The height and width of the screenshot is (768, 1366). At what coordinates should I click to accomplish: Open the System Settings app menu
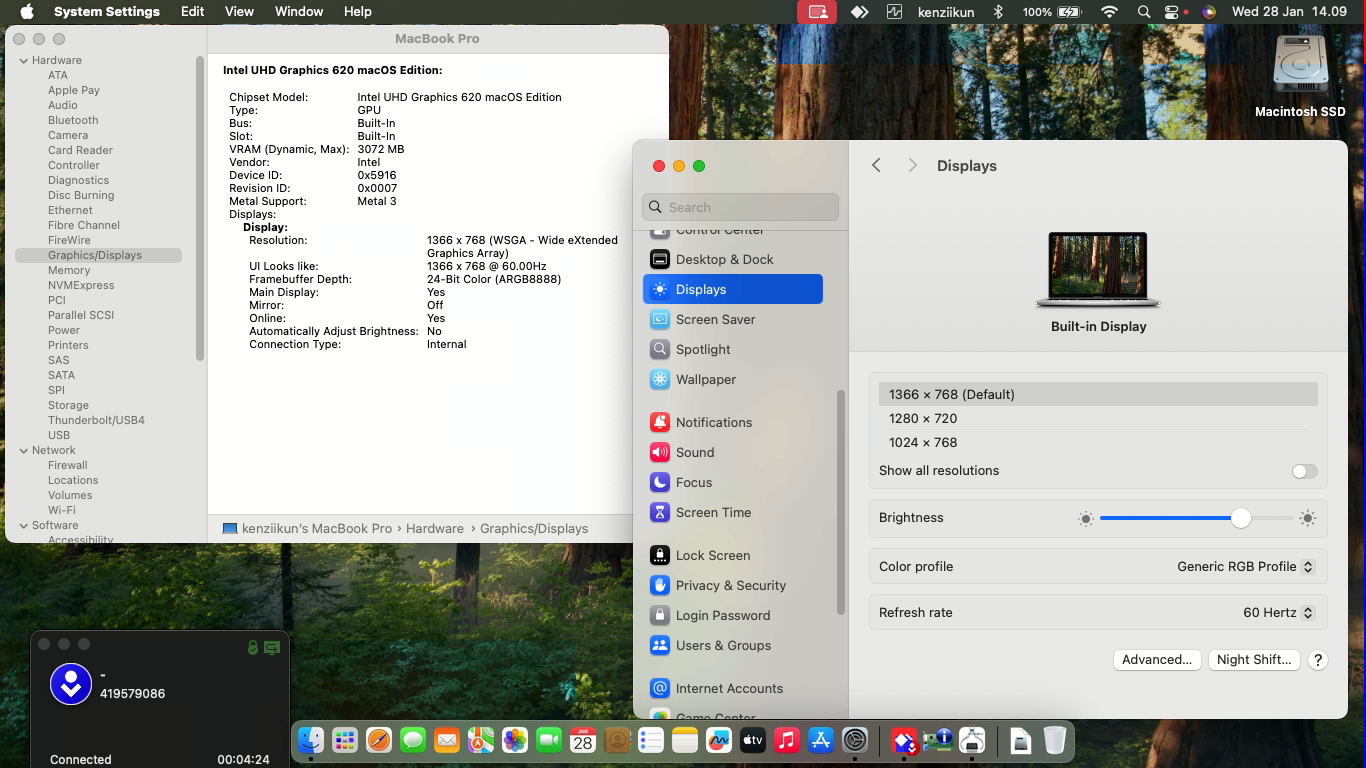click(107, 12)
